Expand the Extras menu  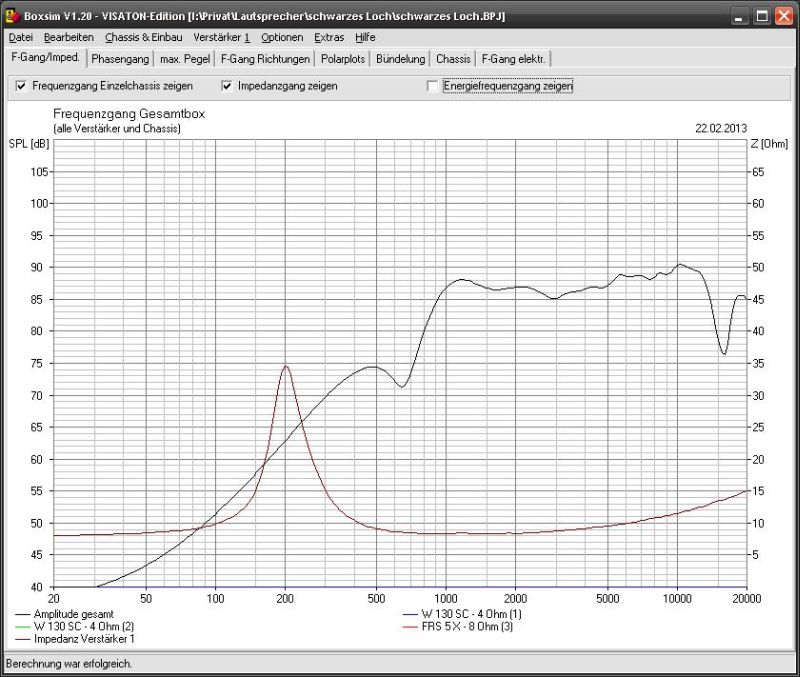[329, 37]
